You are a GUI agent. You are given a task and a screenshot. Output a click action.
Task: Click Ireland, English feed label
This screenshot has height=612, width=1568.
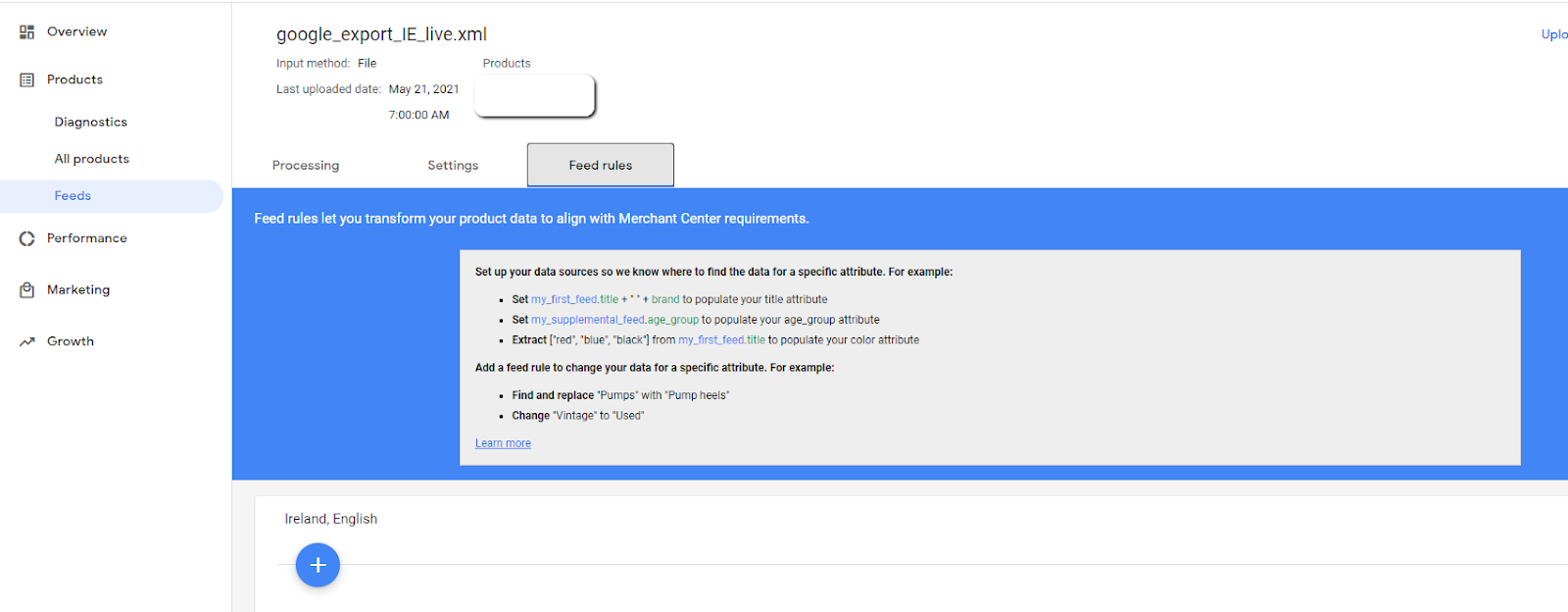coord(330,519)
